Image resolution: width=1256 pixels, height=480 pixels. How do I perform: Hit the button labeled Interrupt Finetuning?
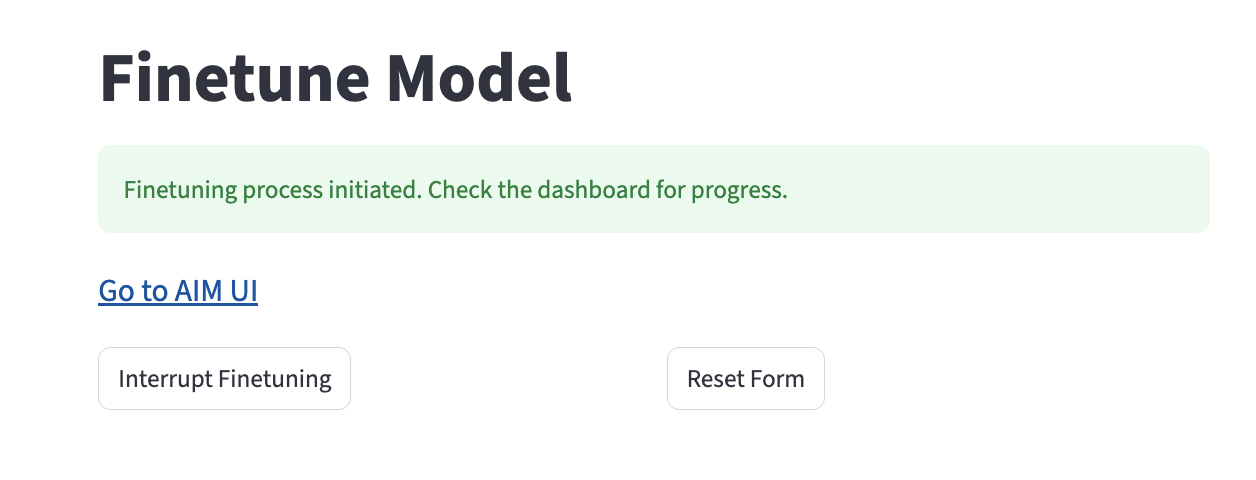224,379
